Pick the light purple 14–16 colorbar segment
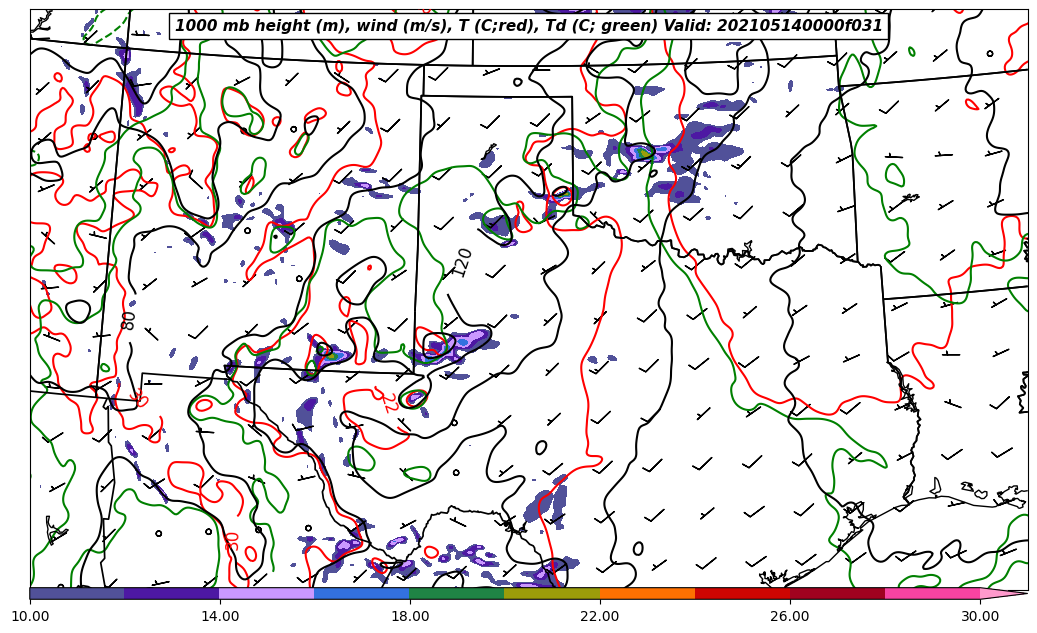This screenshot has height=633, width=1037. [267, 593]
